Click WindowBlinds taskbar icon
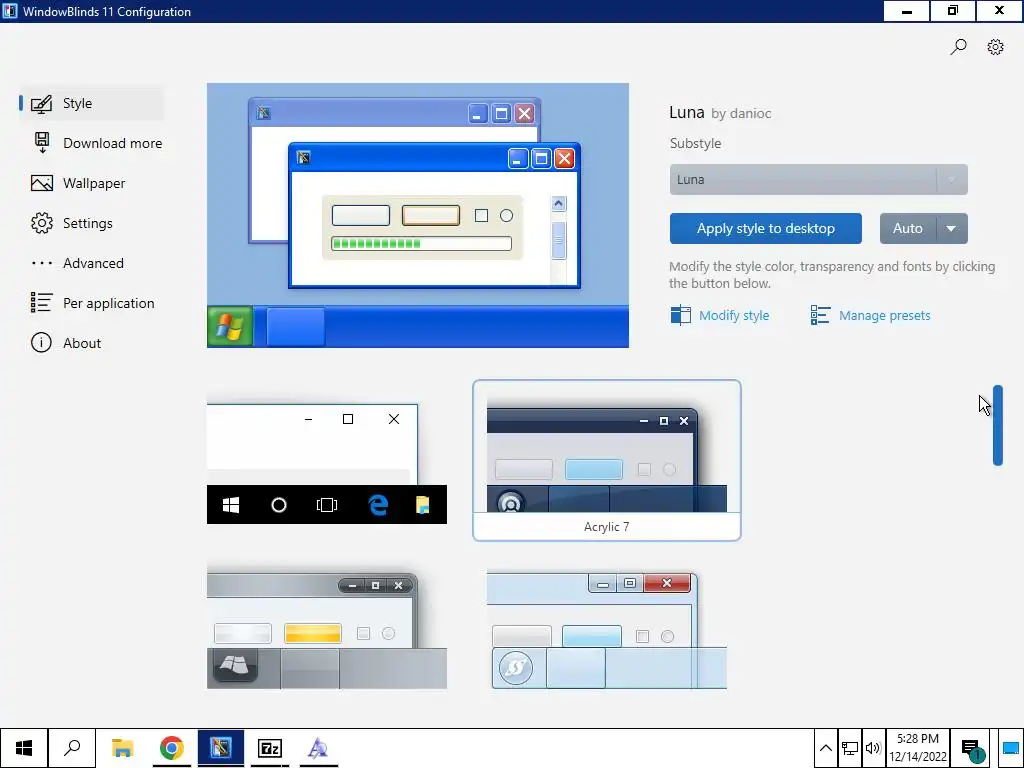 [x=221, y=748]
